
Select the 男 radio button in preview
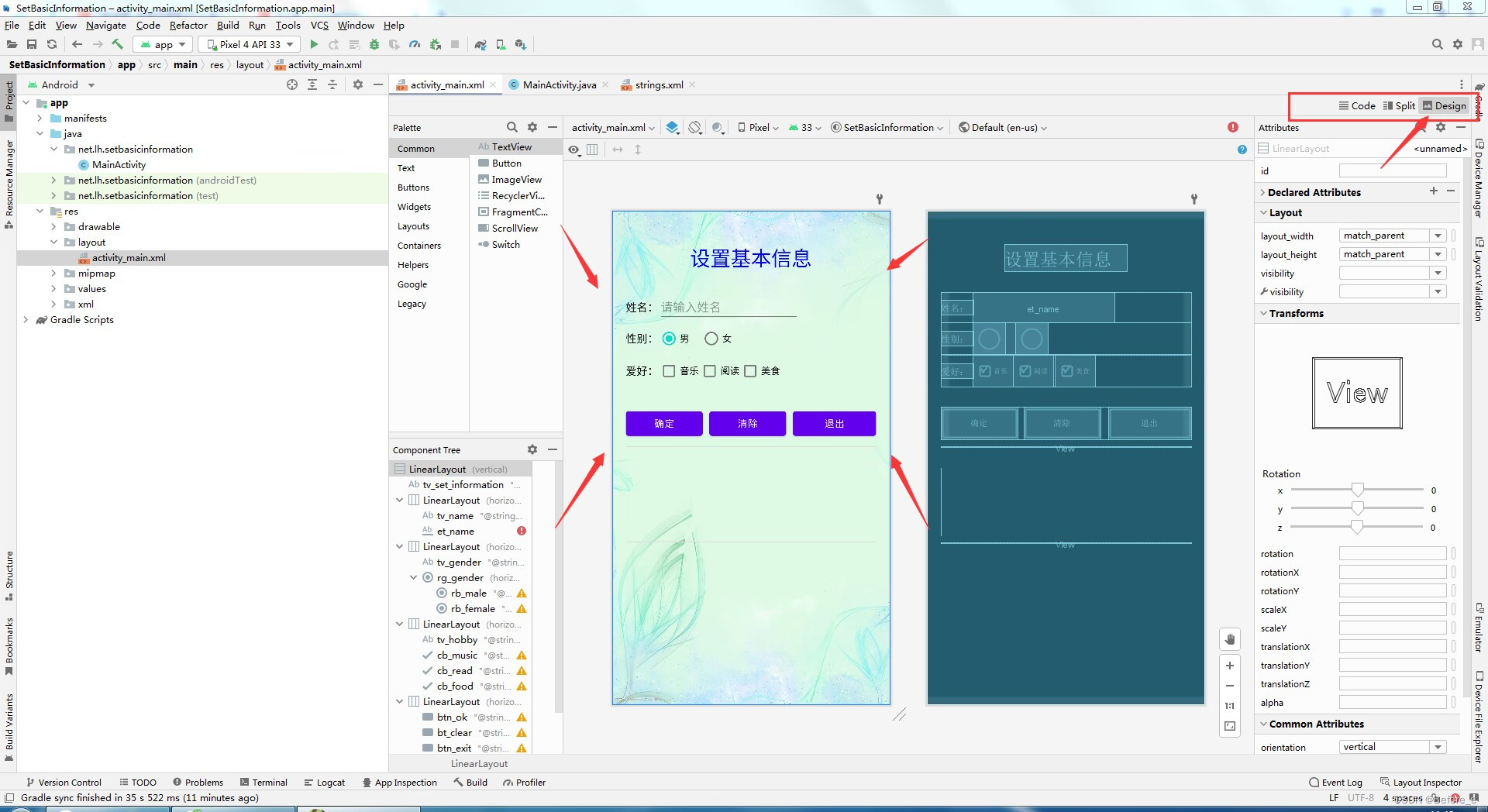click(x=670, y=339)
